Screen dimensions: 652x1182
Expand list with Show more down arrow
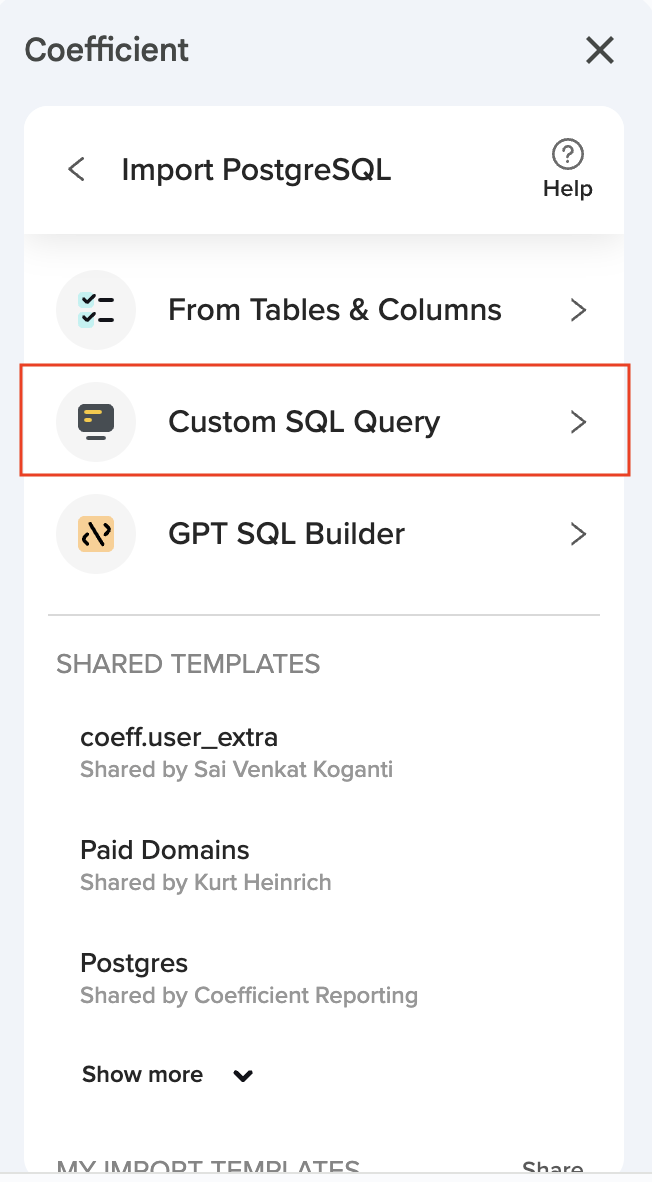[243, 1076]
